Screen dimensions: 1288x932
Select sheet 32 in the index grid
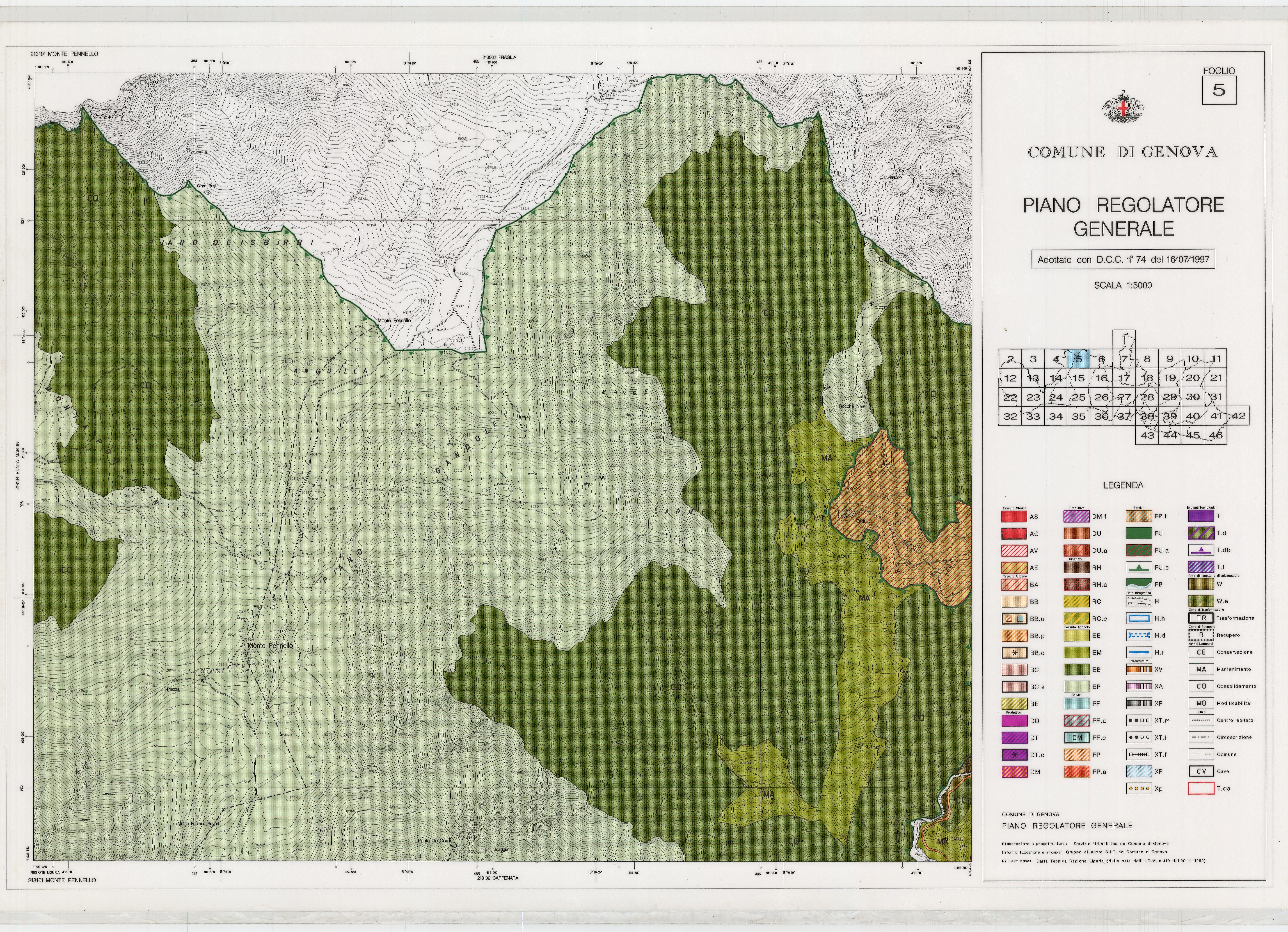[x=1010, y=416]
